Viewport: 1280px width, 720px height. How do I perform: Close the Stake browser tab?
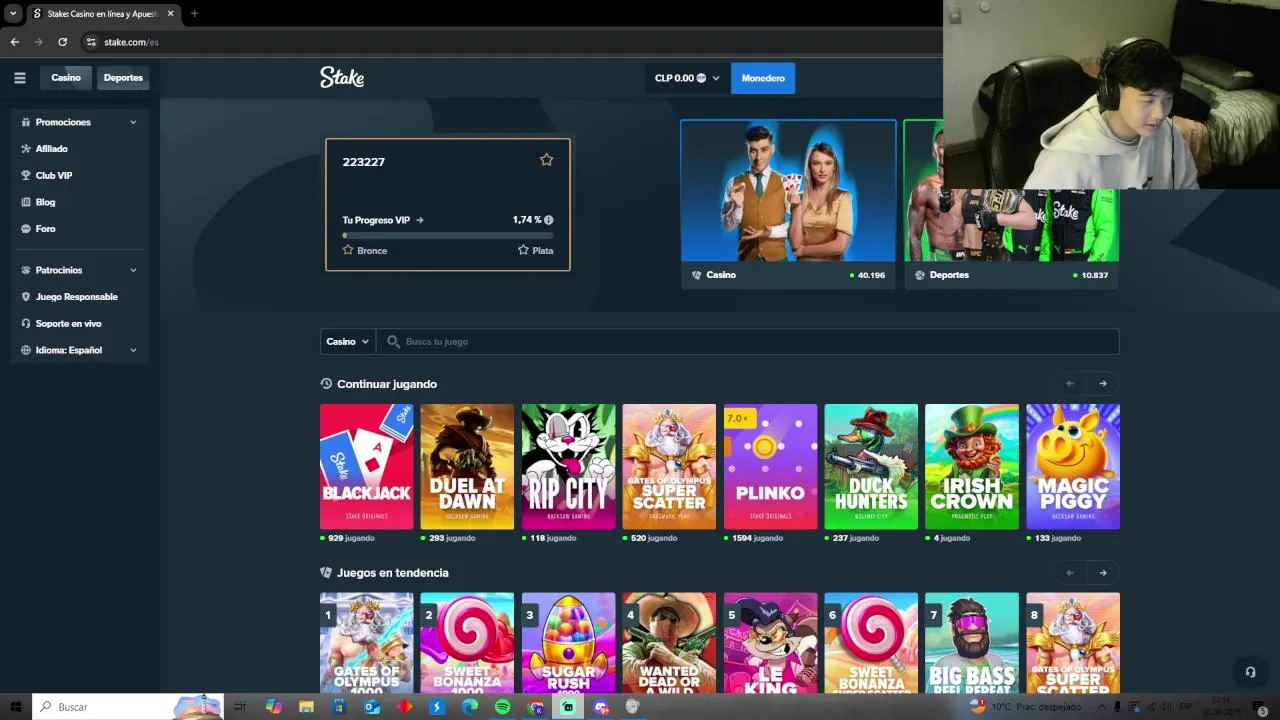(171, 14)
